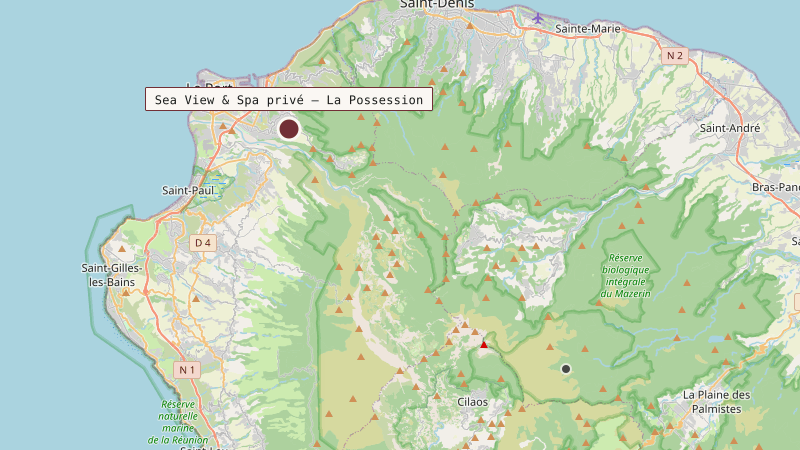This screenshot has height=450, width=800.
Task: Click the Saint-André town label
Action: pyautogui.click(x=730, y=128)
